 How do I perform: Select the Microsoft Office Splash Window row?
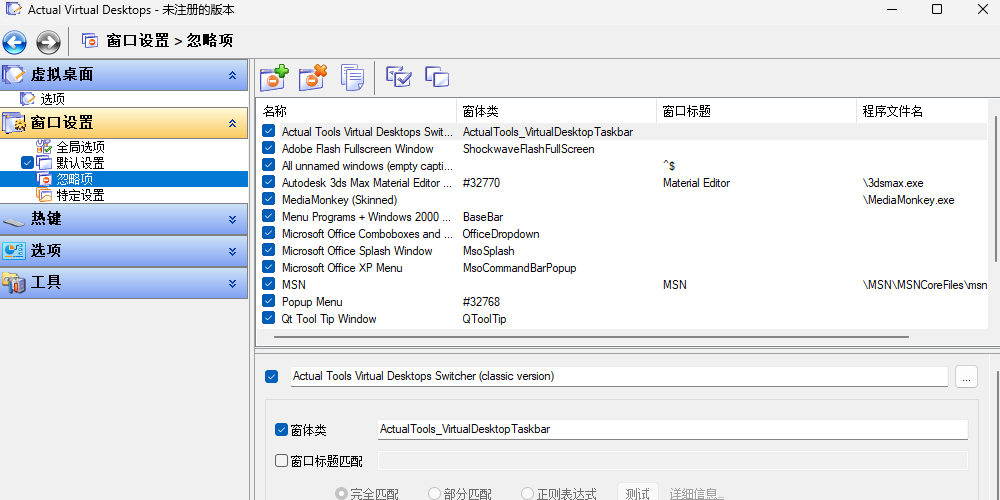tap(622, 251)
